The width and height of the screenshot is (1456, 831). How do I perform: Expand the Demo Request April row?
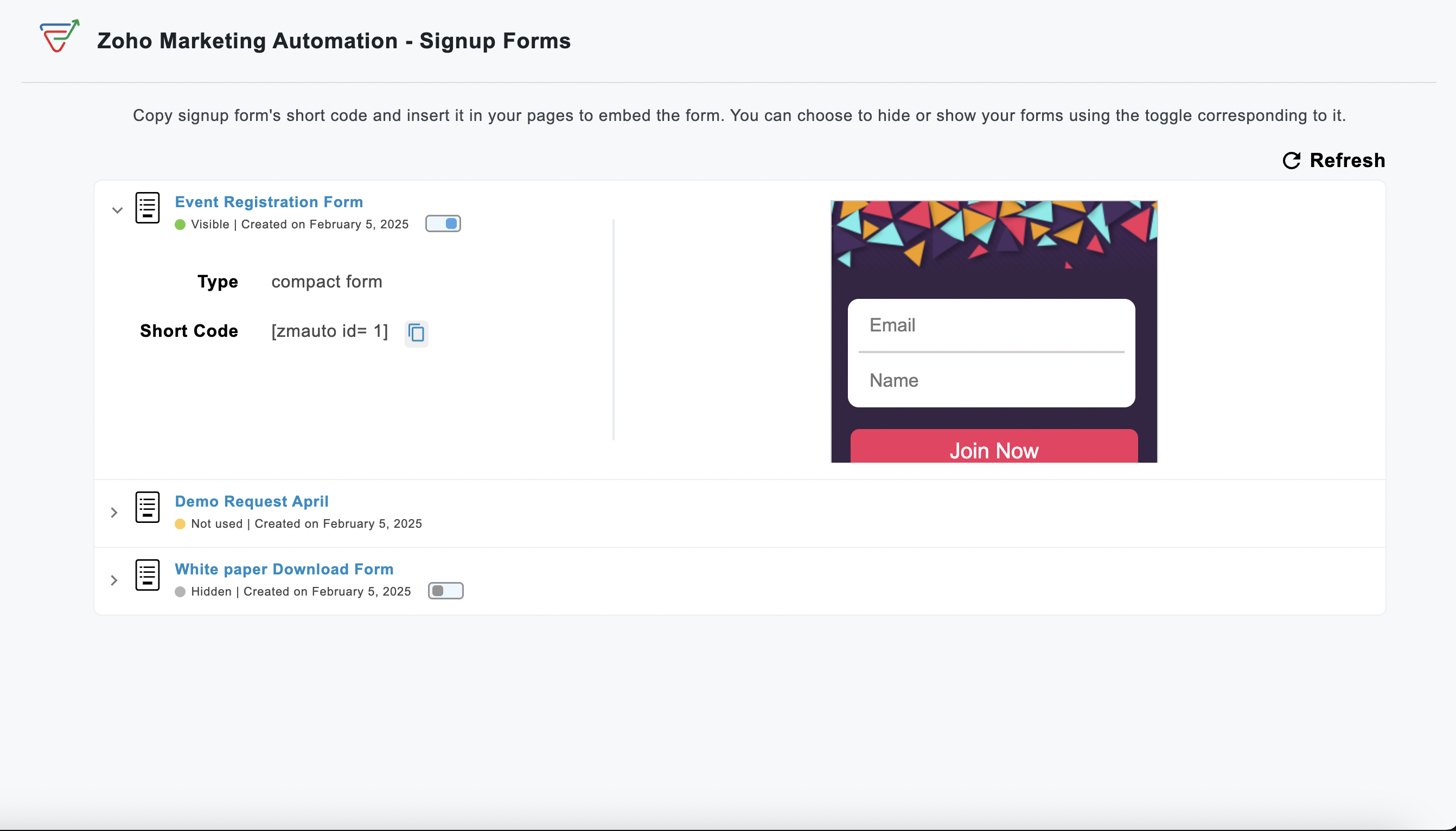tap(113, 513)
